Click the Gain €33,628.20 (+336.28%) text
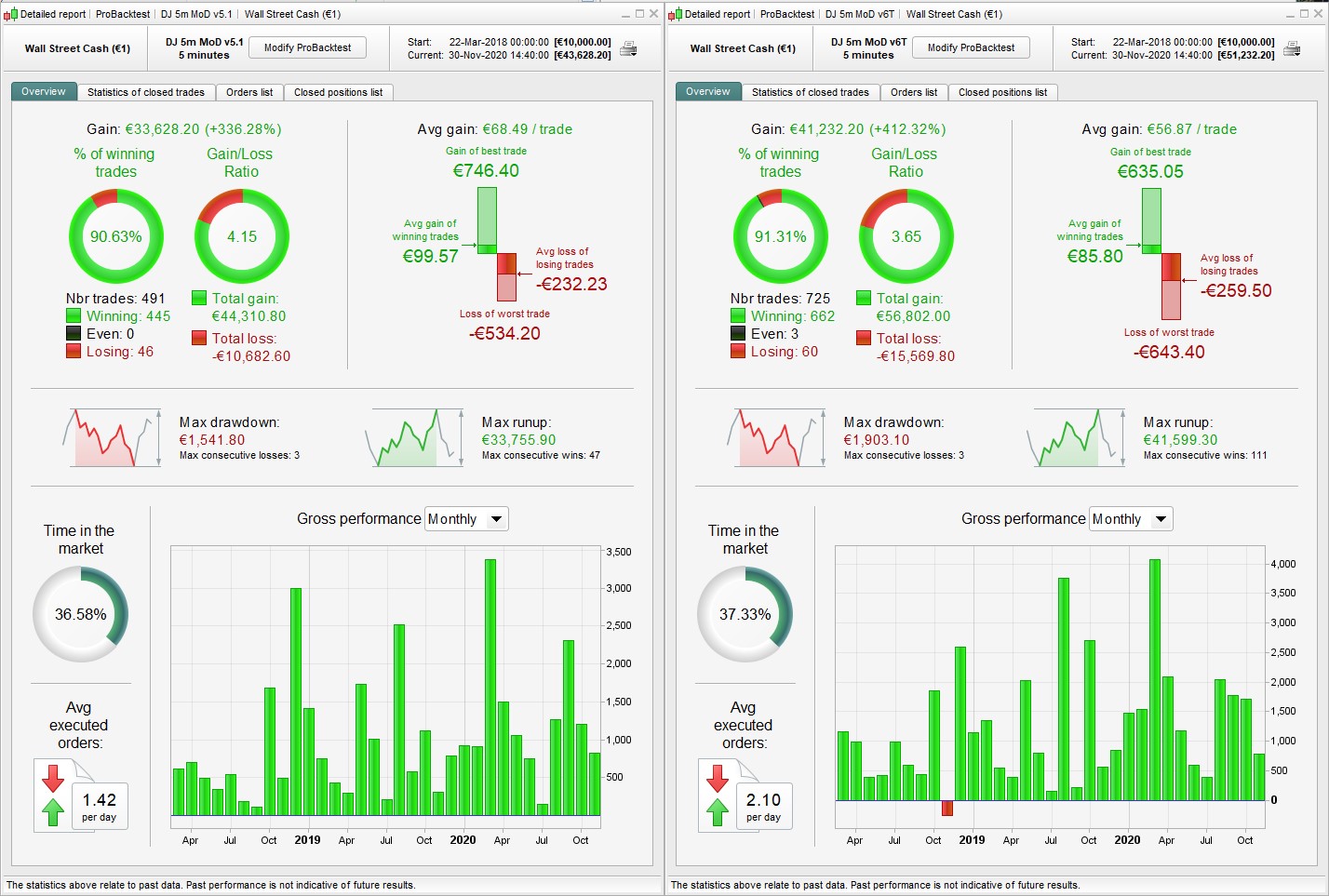The image size is (1329, 896). (x=183, y=129)
